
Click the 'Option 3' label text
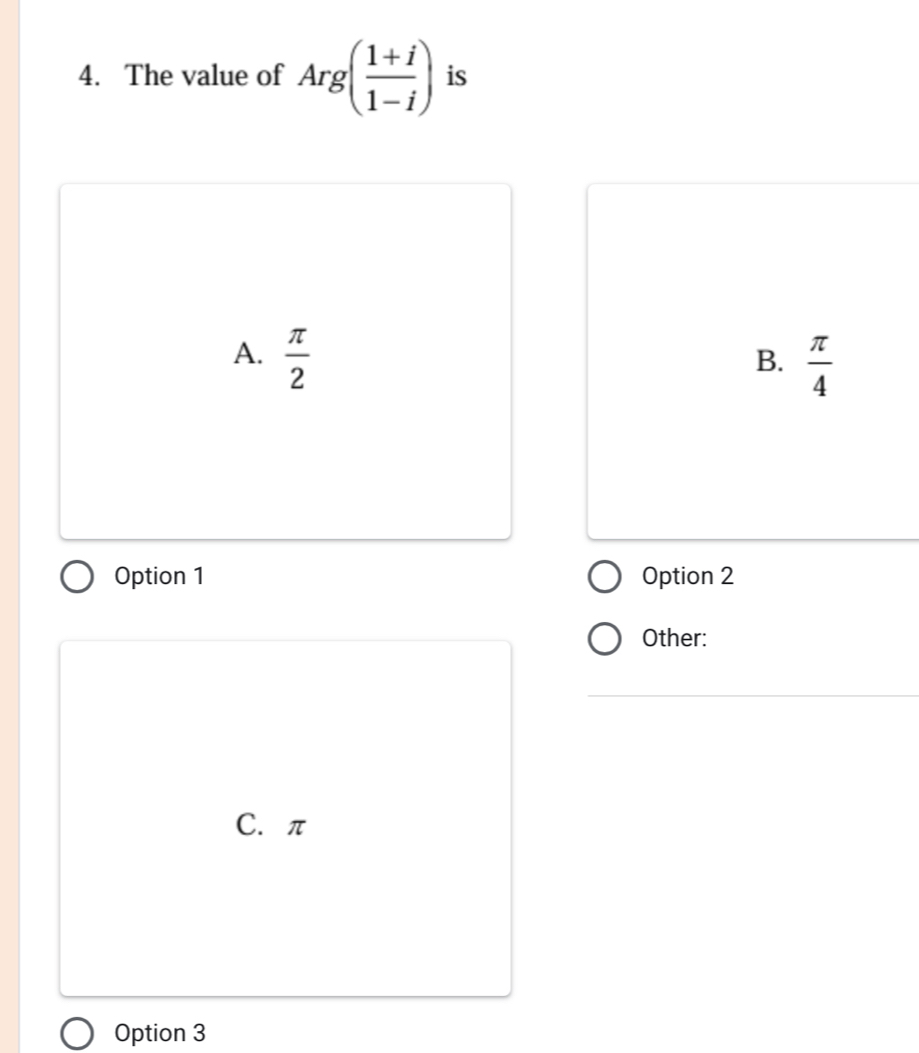(x=160, y=1034)
